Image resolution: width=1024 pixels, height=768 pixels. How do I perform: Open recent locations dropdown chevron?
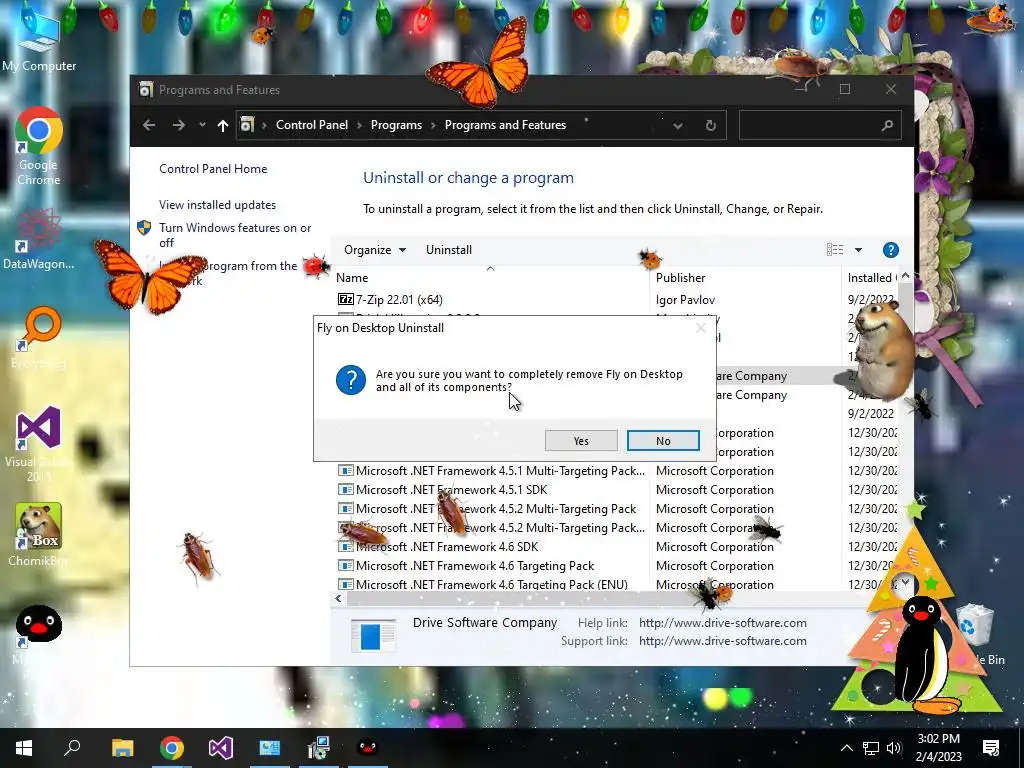click(202, 125)
